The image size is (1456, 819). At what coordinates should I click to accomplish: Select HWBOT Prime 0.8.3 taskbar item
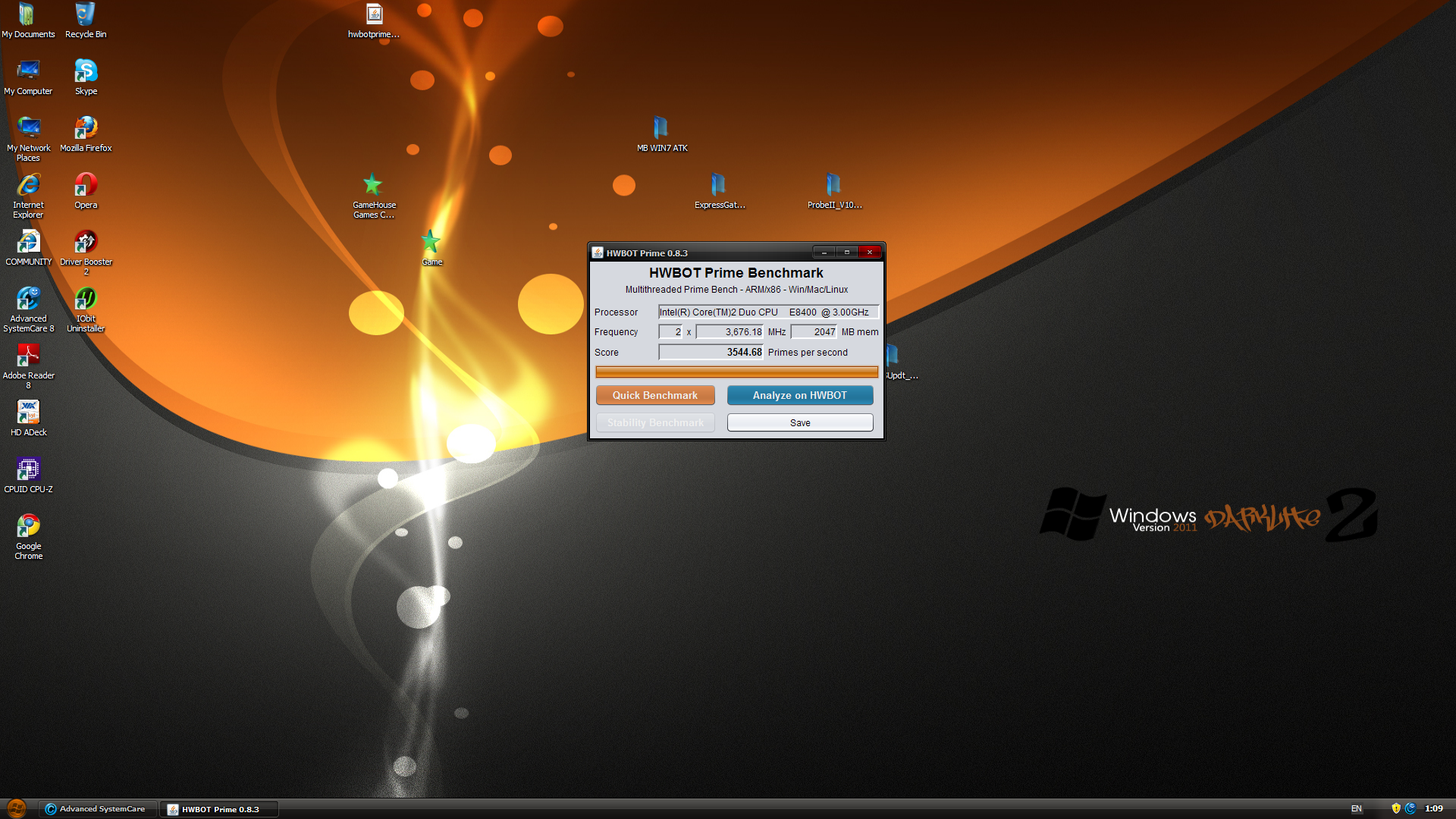click(219, 809)
